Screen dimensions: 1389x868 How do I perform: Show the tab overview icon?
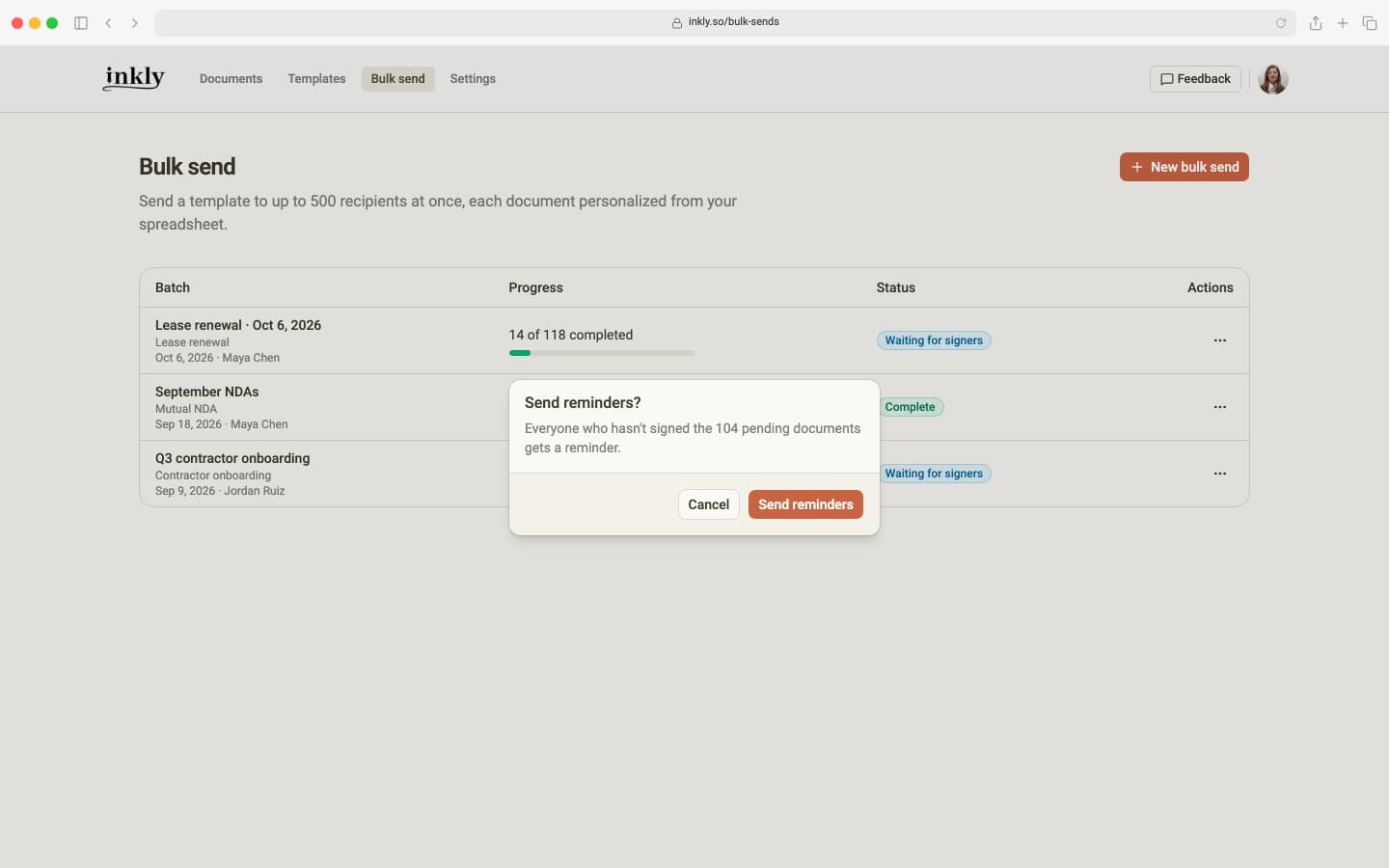click(1370, 23)
